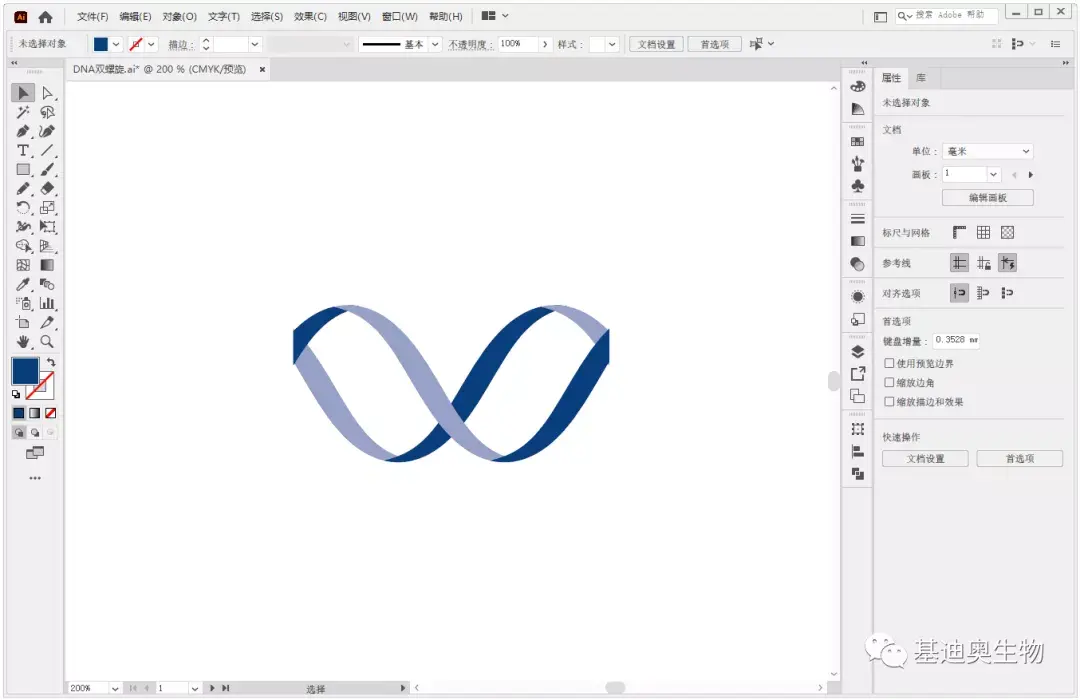1080x700 pixels.
Task: Click 文档设置 in the control bar
Action: 656,45
